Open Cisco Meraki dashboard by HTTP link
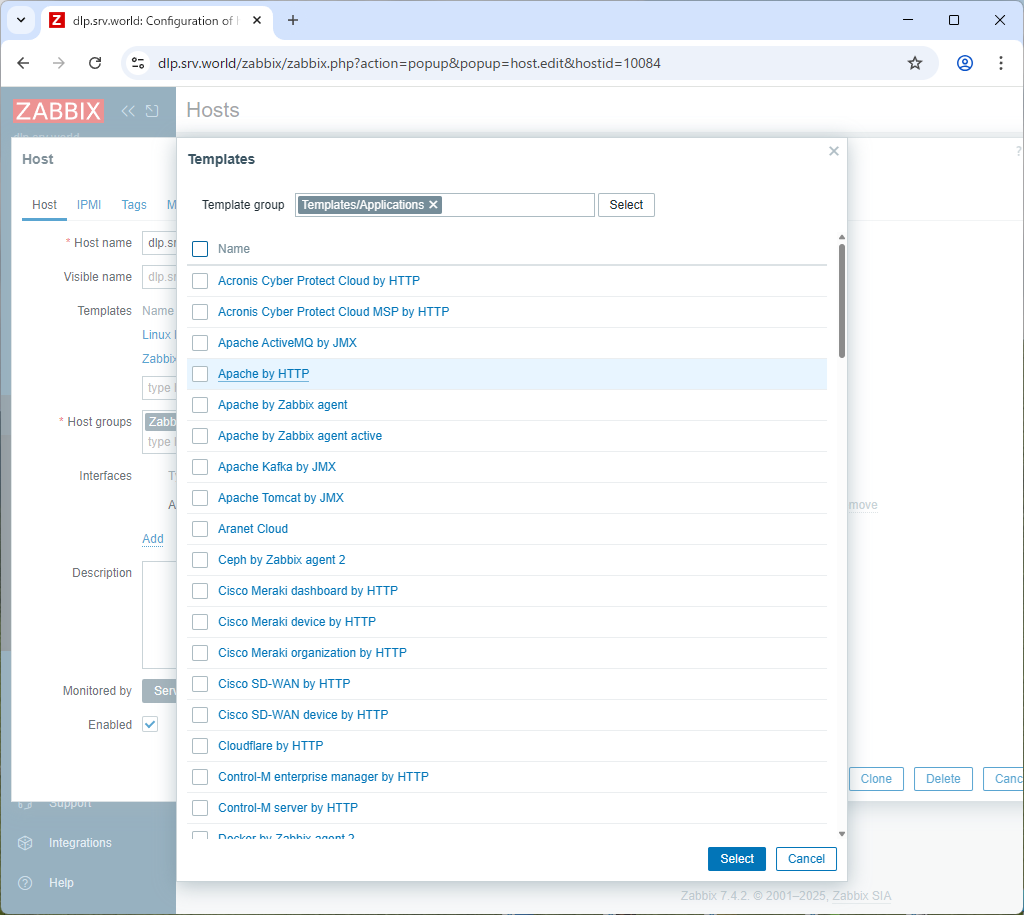The width and height of the screenshot is (1024, 915). pos(308,591)
